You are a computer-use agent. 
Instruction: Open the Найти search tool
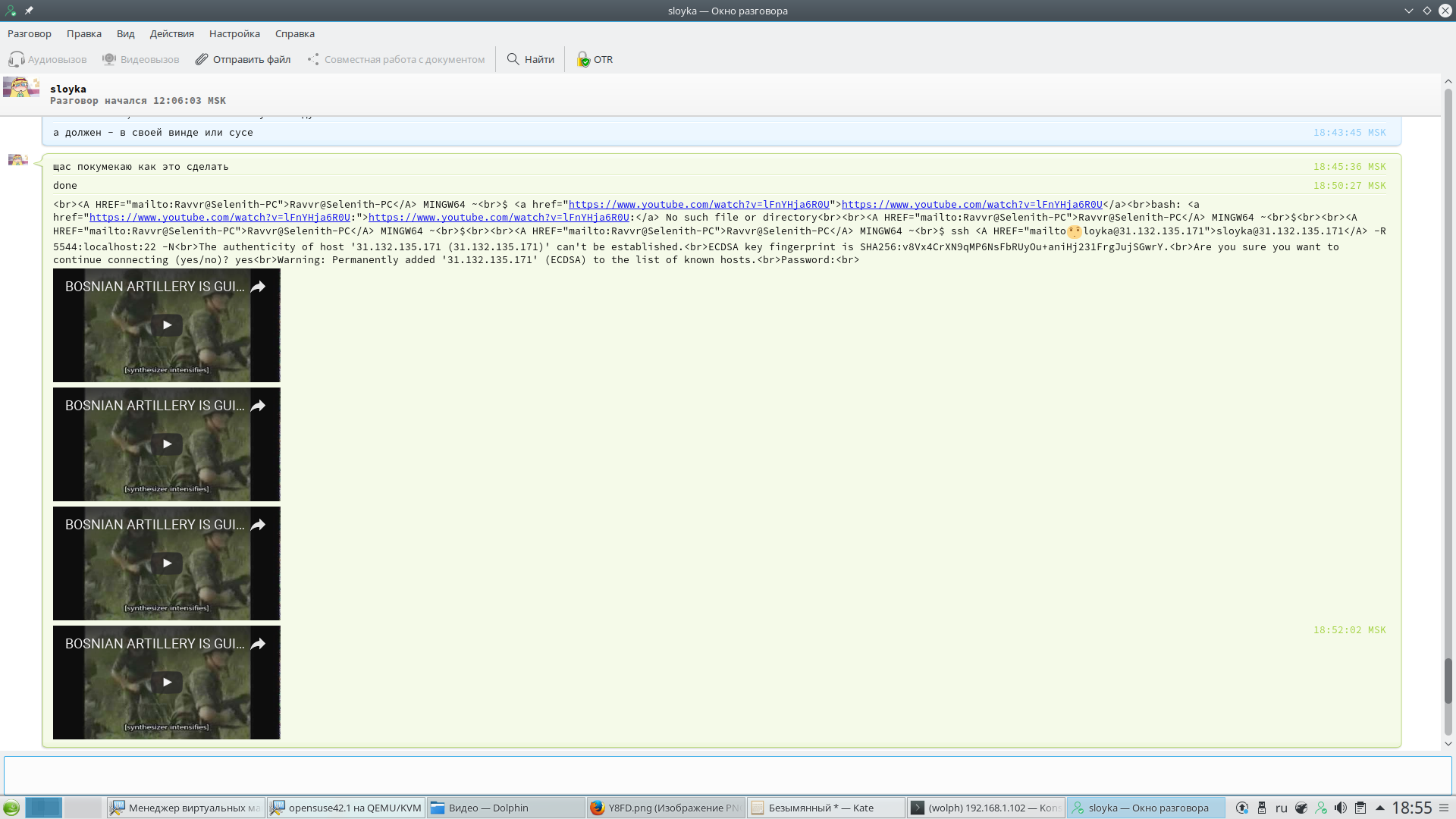click(x=531, y=59)
